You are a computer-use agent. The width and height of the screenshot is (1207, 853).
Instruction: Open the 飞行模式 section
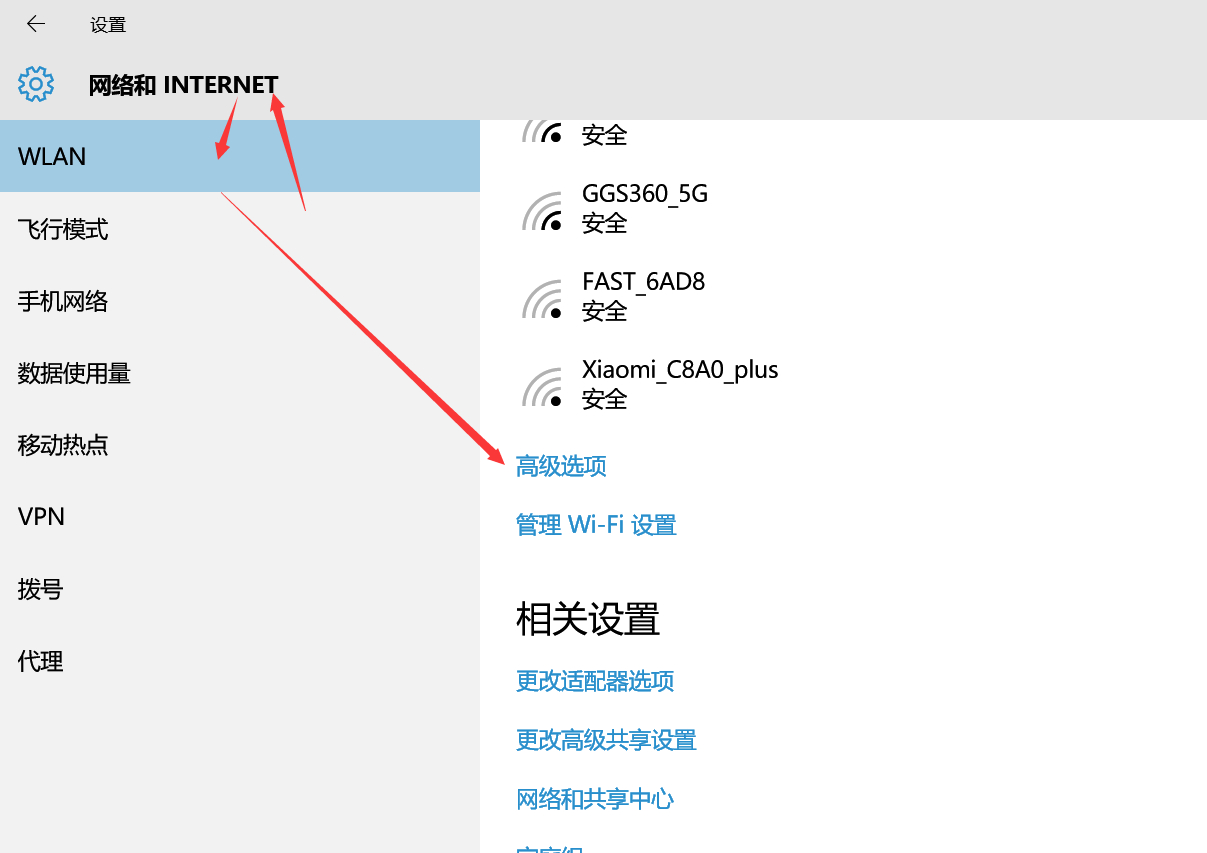pyautogui.click(x=63, y=230)
